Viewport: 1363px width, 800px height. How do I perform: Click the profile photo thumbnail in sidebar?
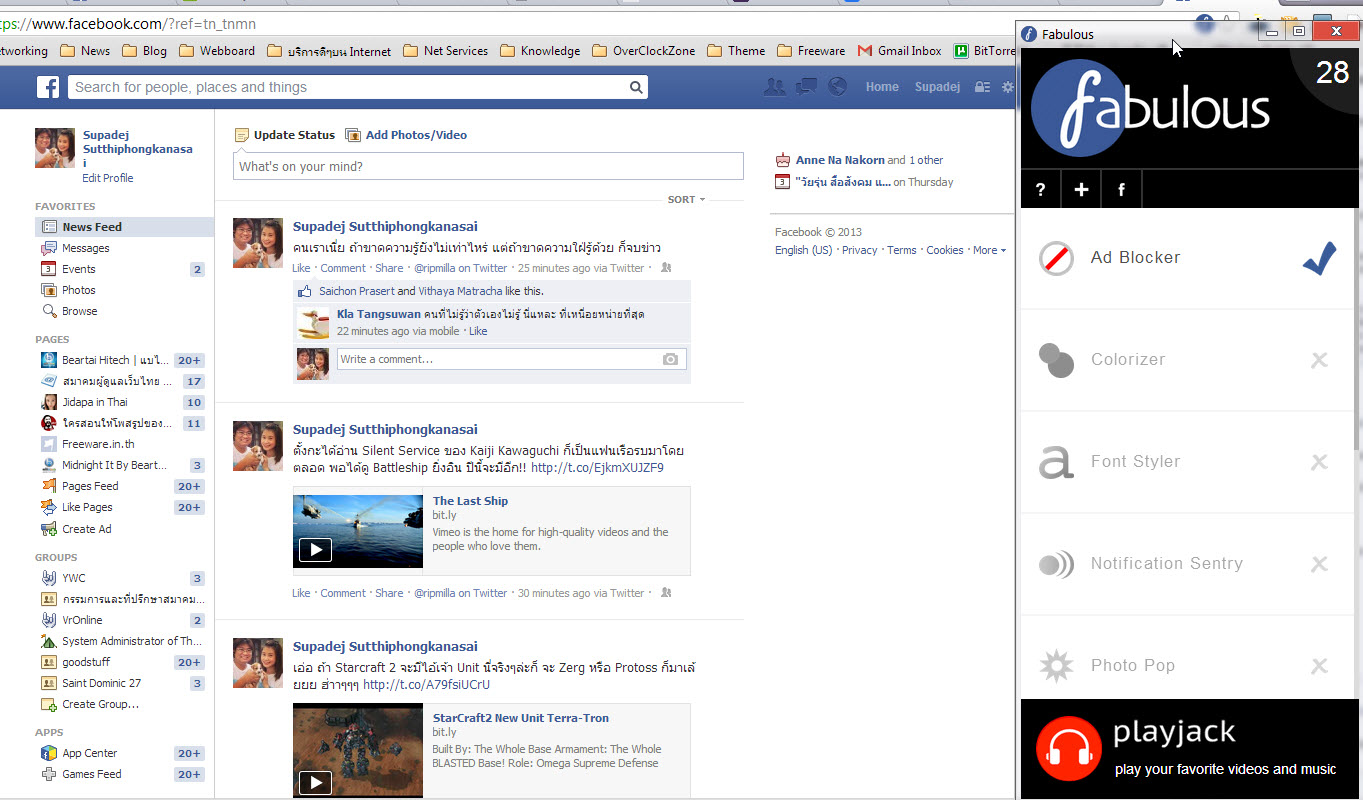click(x=55, y=148)
